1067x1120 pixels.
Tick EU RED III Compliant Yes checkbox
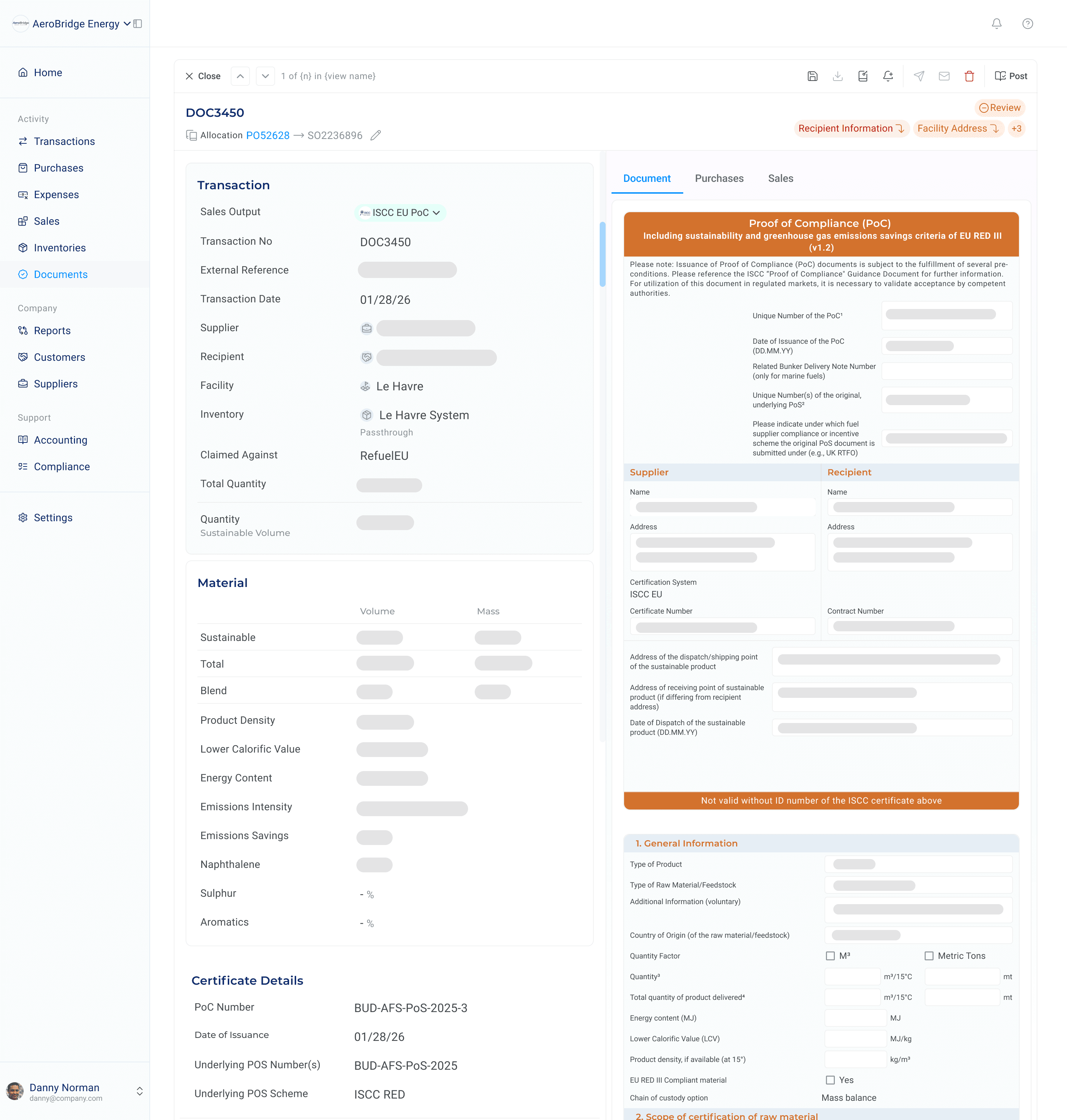pyautogui.click(x=830, y=1080)
